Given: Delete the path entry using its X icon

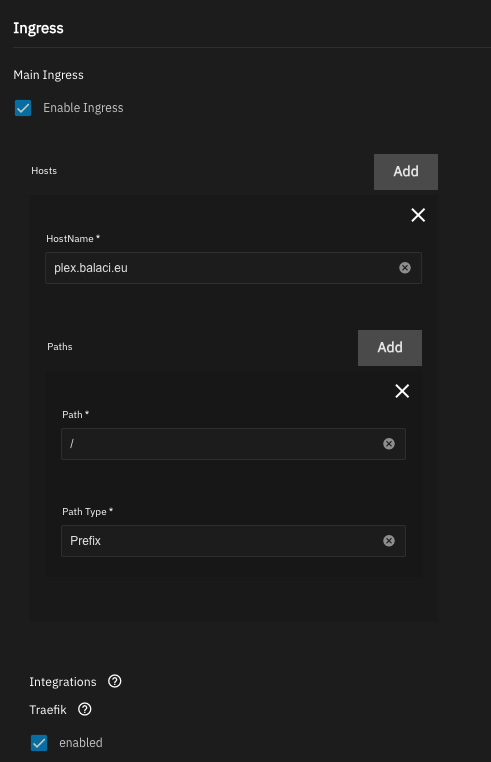Looking at the screenshot, I should [x=402, y=391].
